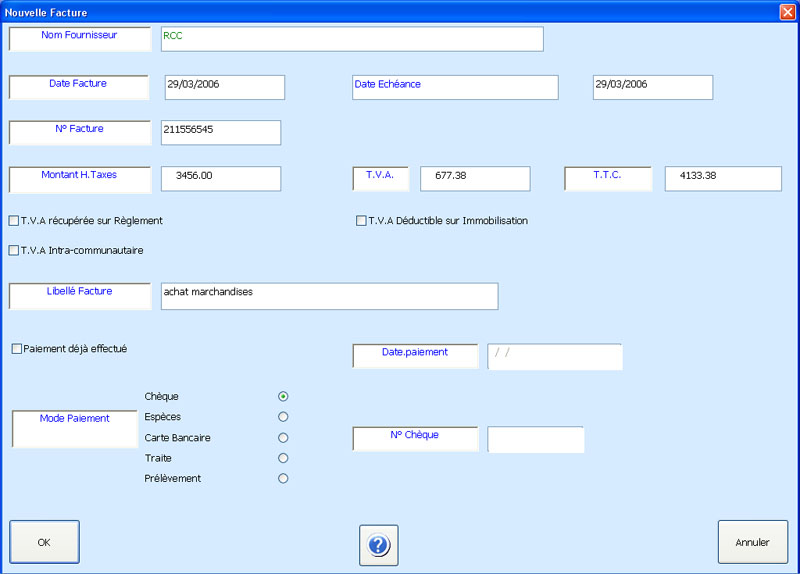The height and width of the screenshot is (574, 800).
Task: Pick the Traite payment option
Action: point(283,458)
